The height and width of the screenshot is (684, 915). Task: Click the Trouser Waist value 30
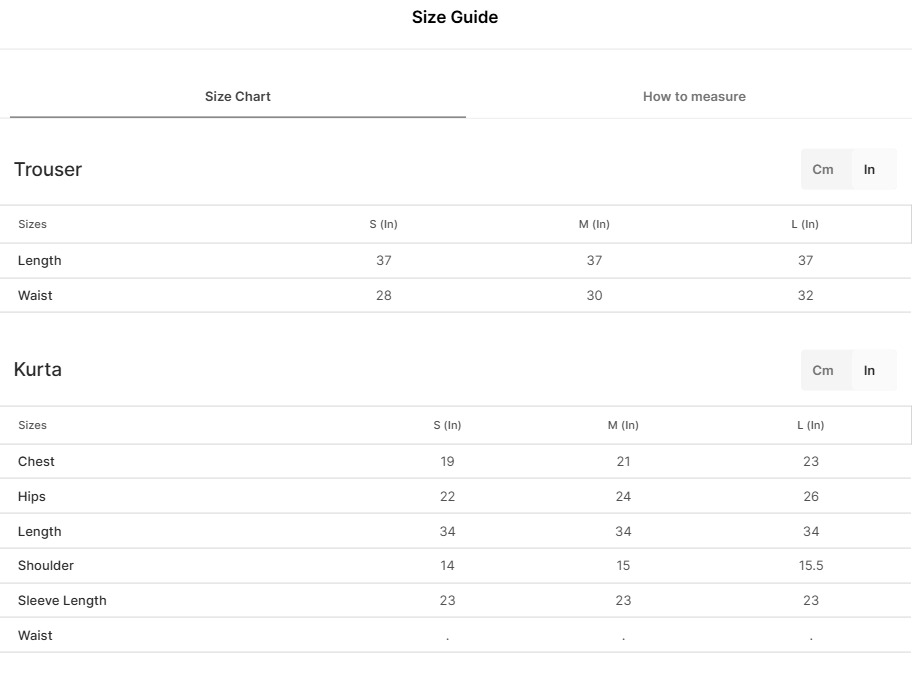[594, 296]
